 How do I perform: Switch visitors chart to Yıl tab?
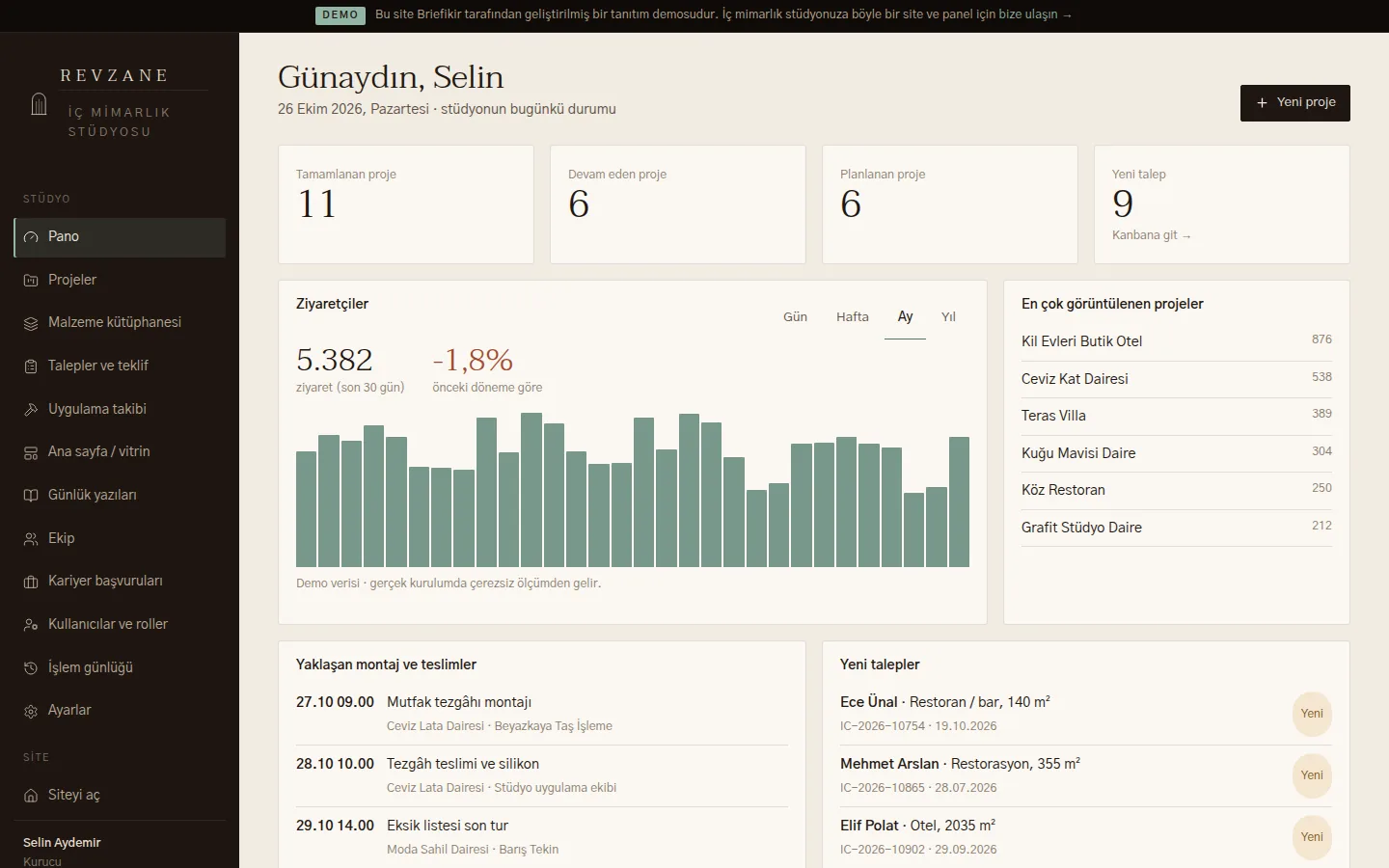click(x=948, y=317)
